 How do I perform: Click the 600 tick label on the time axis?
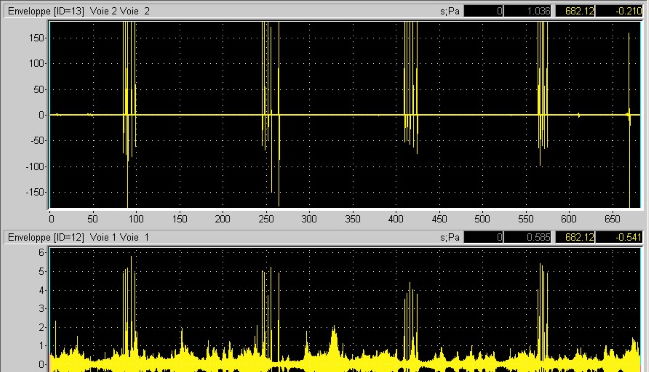point(569,219)
